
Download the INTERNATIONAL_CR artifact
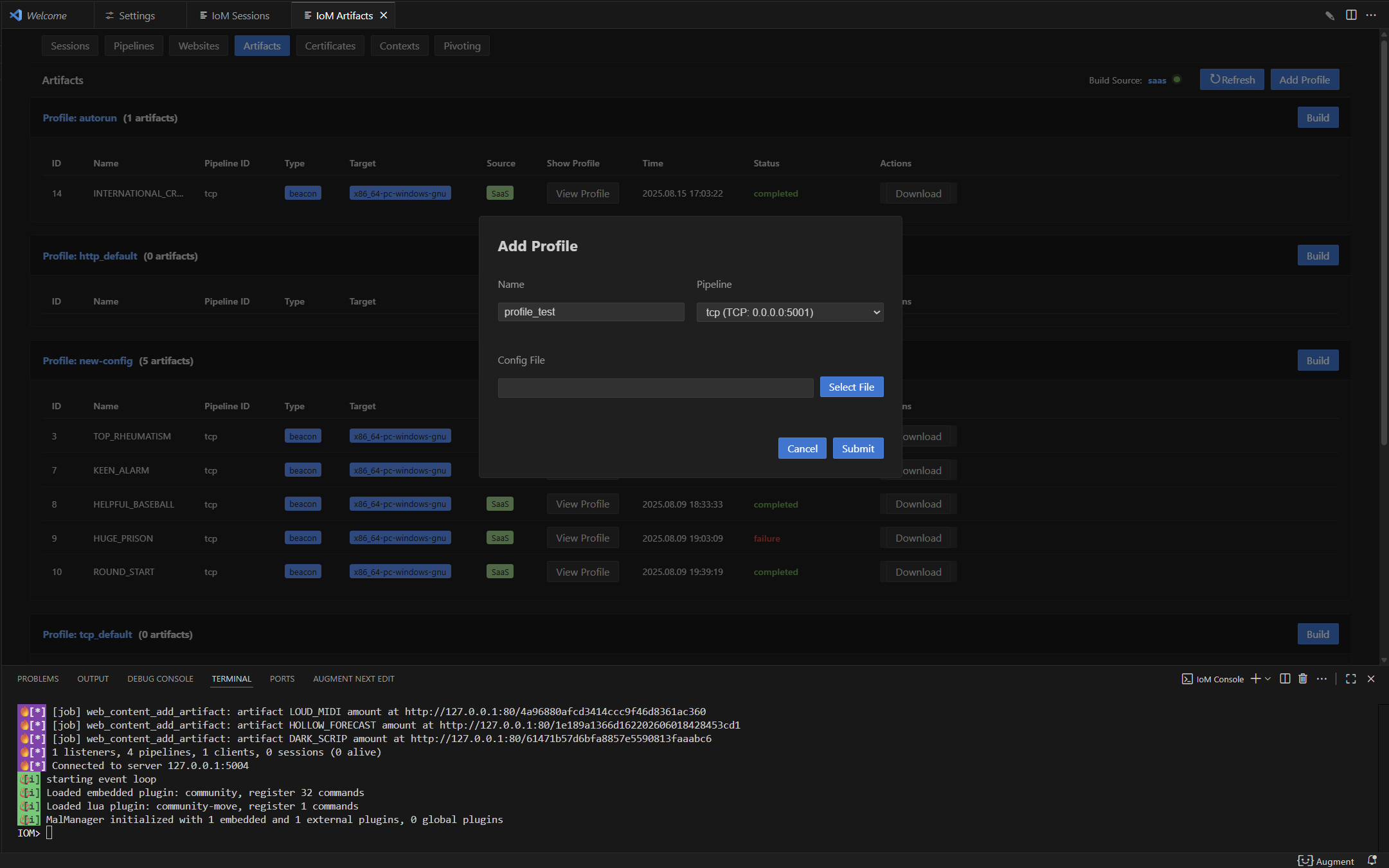918,193
